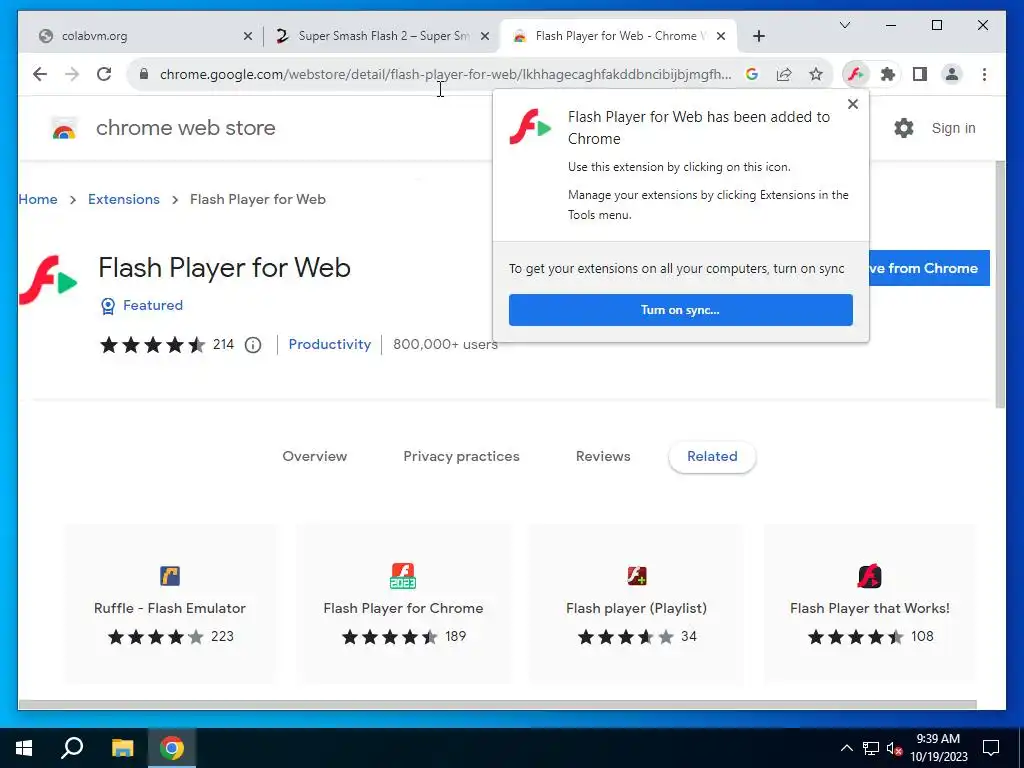This screenshot has height=768, width=1024.
Task: Click the Turn on sync button
Action: pyautogui.click(x=680, y=310)
